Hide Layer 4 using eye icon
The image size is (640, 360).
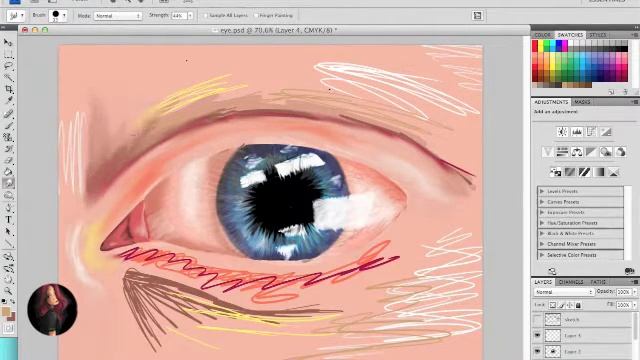point(538,336)
